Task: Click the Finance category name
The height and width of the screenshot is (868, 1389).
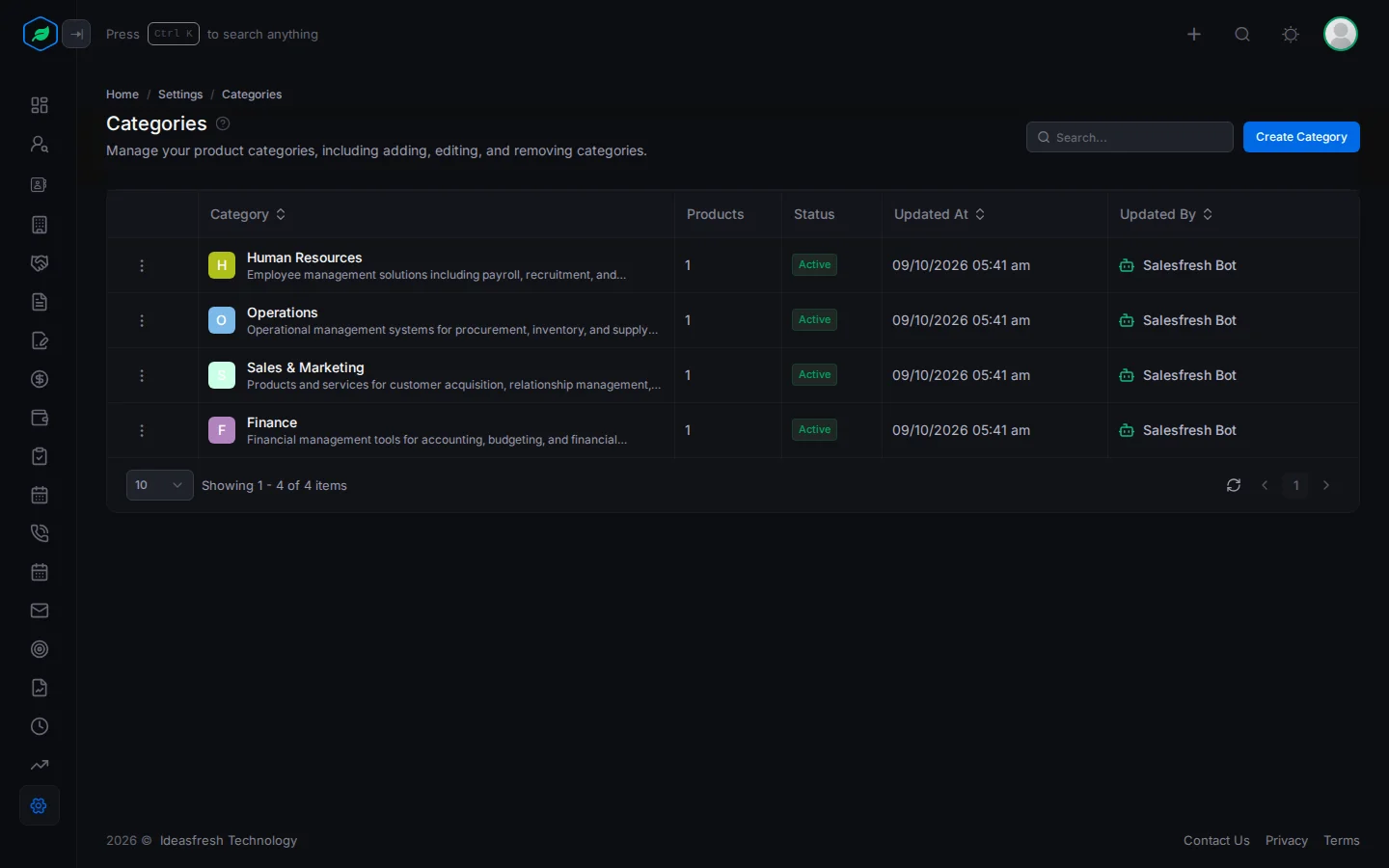Action: point(272,422)
